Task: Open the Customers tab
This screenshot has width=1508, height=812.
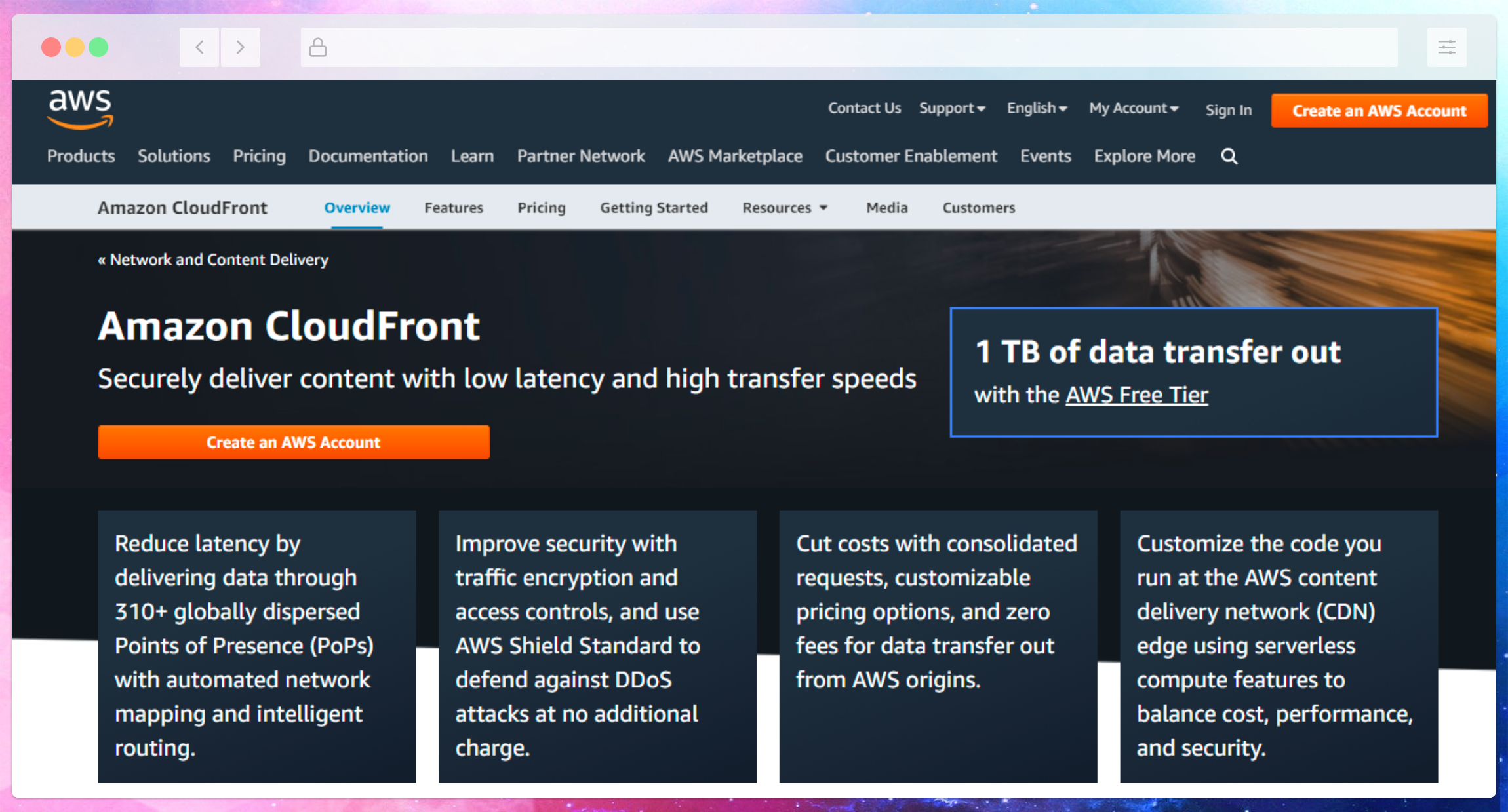Action: pyautogui.click(x=978, y=208)
